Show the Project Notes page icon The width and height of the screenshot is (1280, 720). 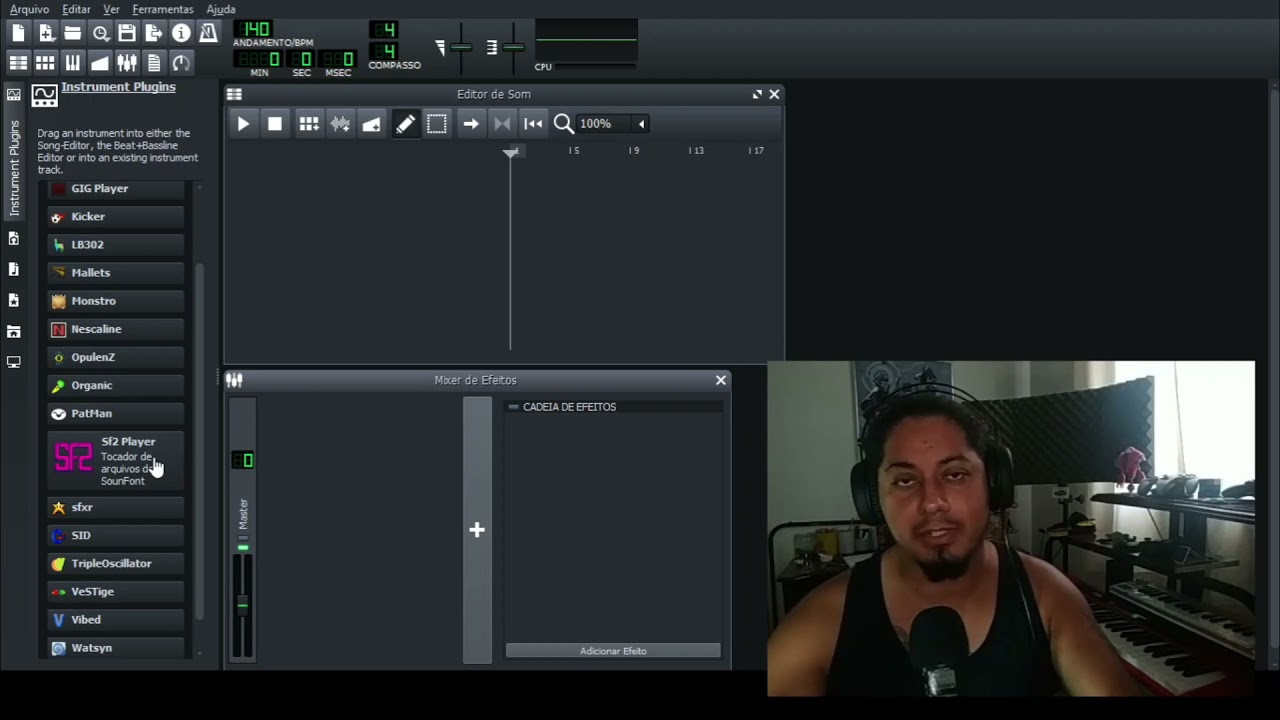point(154,63)
